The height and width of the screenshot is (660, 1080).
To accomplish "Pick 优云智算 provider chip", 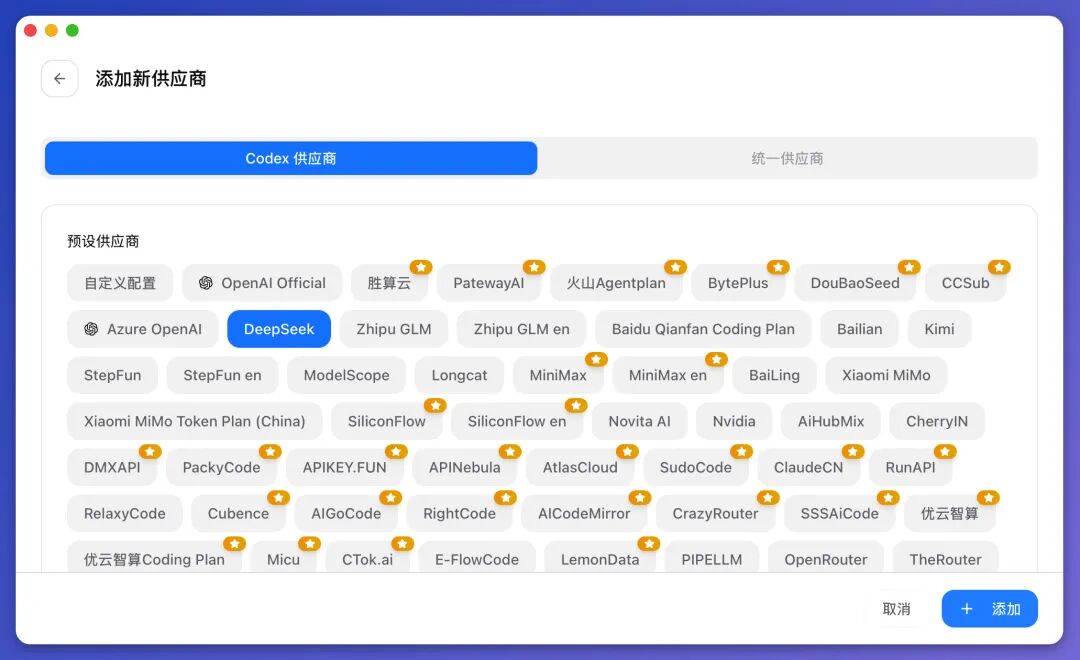I will 950,514.
